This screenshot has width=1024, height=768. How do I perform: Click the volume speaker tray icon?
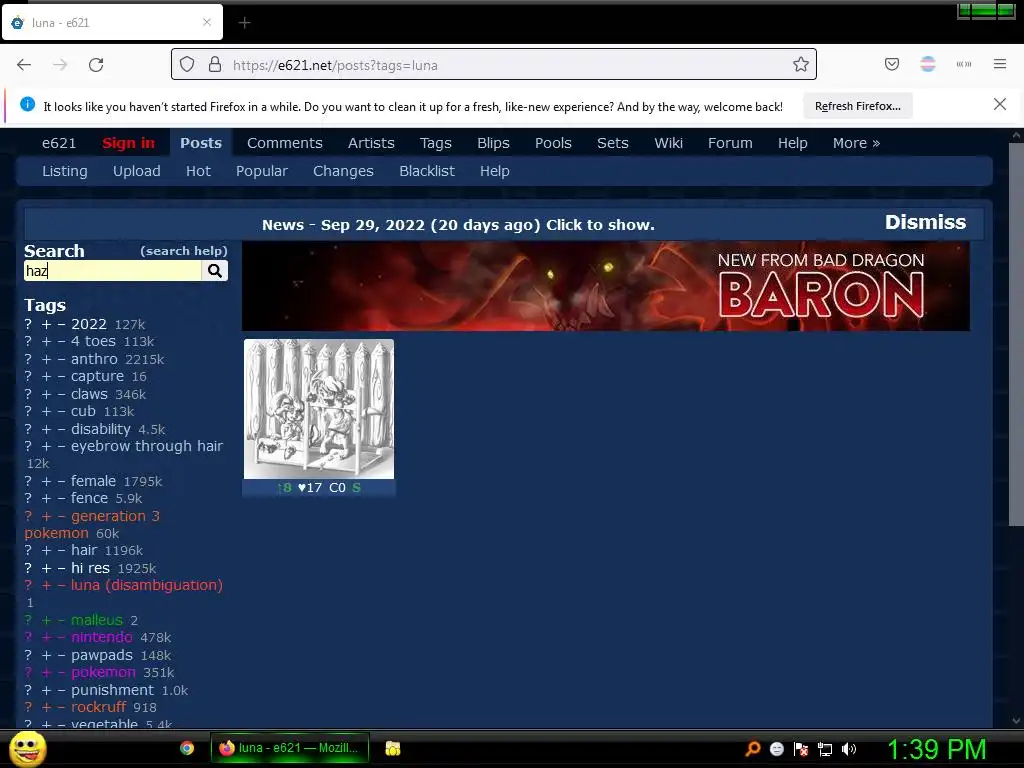pyautogui.click(x=849, y=749)
